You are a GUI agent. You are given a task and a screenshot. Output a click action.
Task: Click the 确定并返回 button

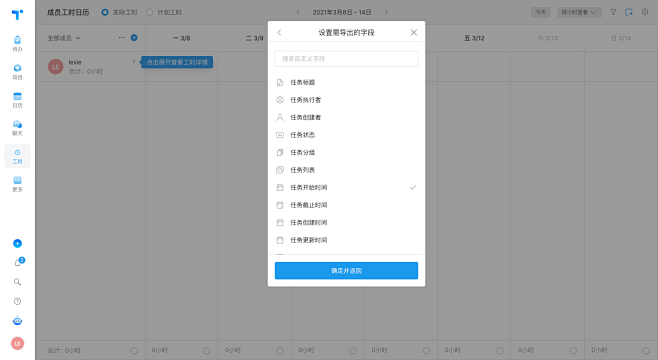pyautogui.click(x=346, y=271)
